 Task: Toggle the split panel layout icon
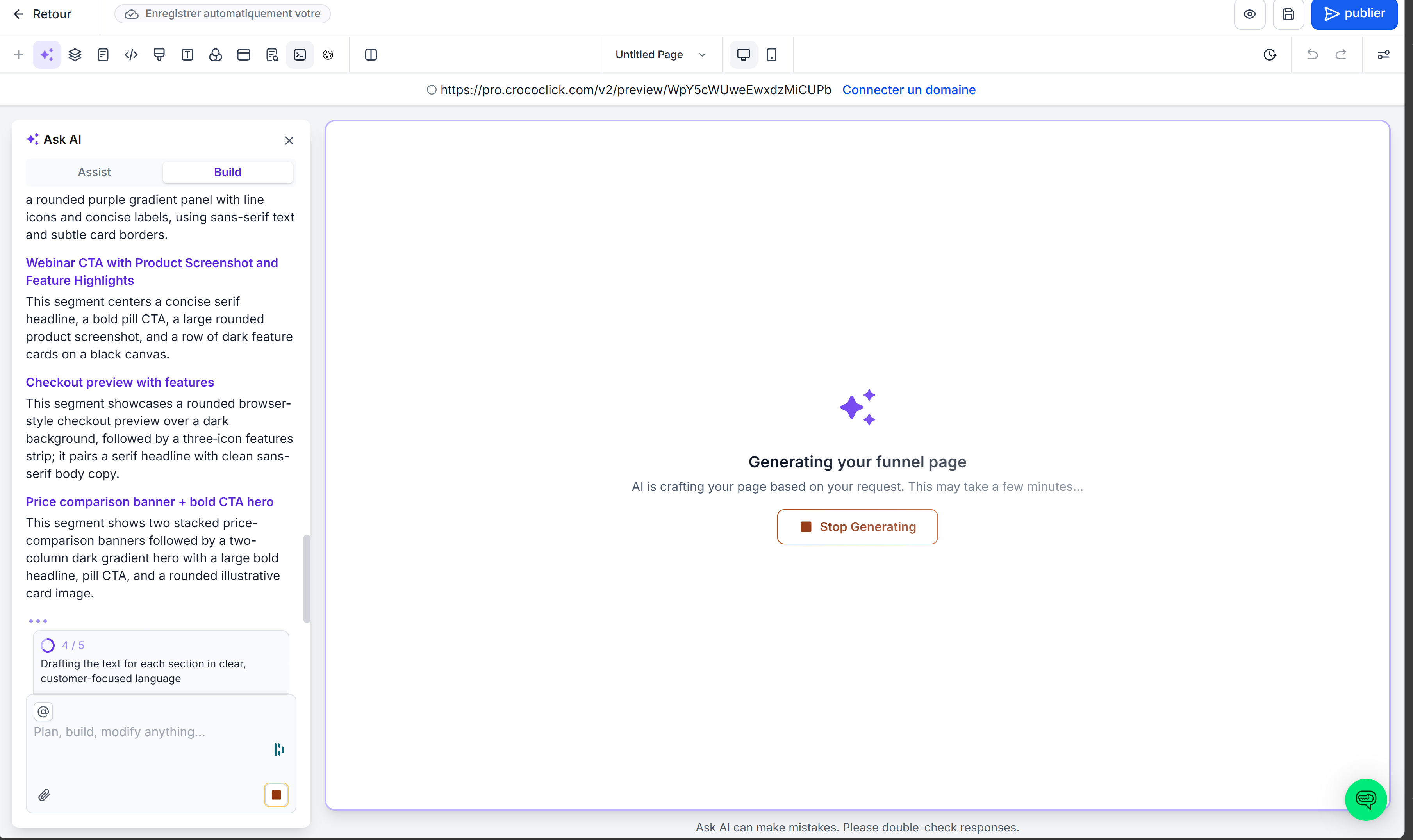(x=371, y=55)
